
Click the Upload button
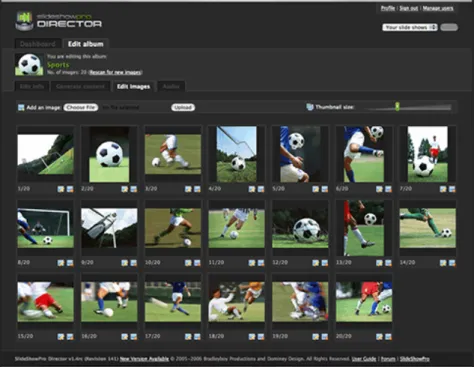pos(183,107)
